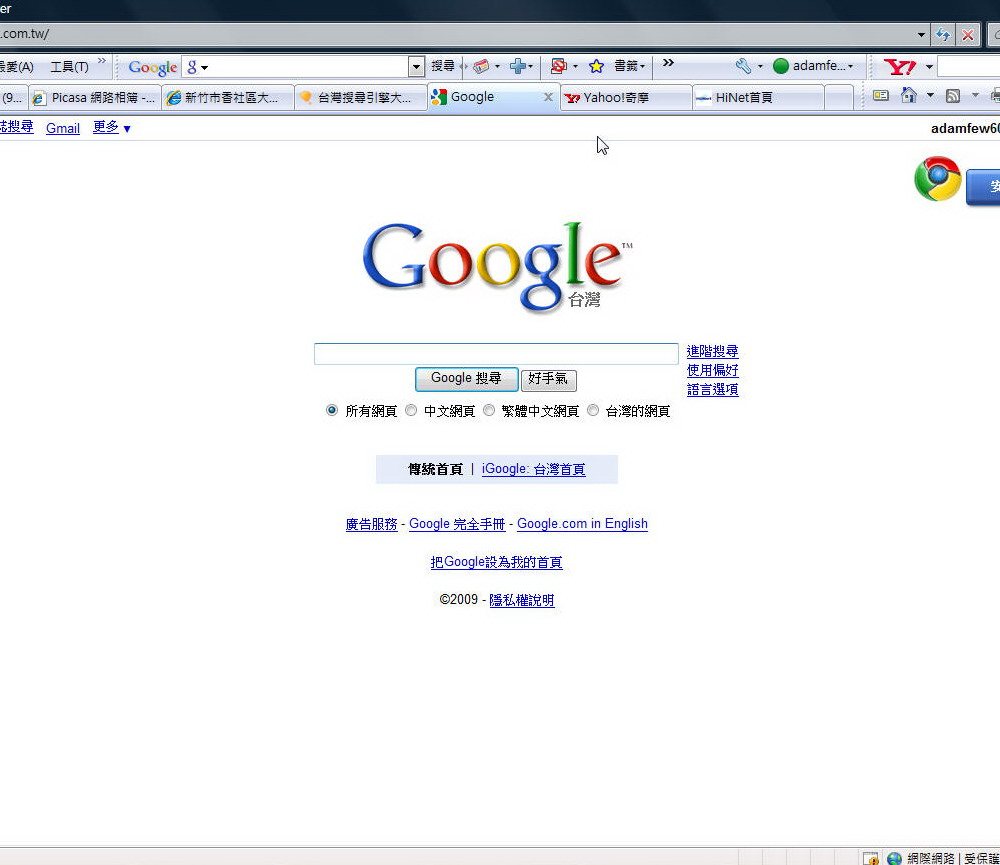
Task: Click the stop loading red X icon
Action: 967,34
